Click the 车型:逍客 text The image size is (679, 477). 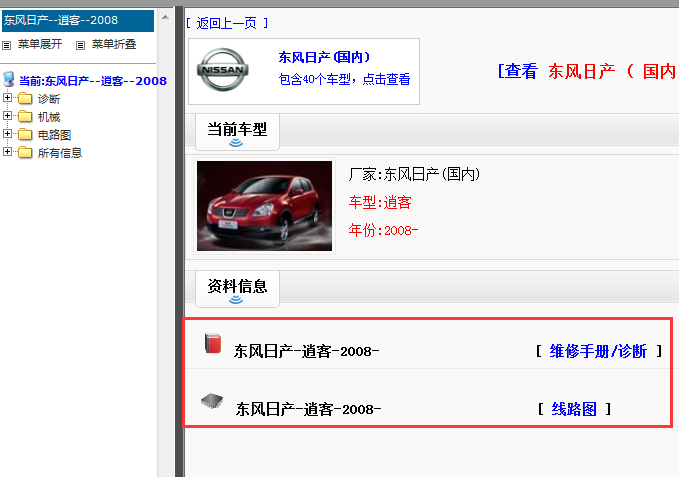380,203
